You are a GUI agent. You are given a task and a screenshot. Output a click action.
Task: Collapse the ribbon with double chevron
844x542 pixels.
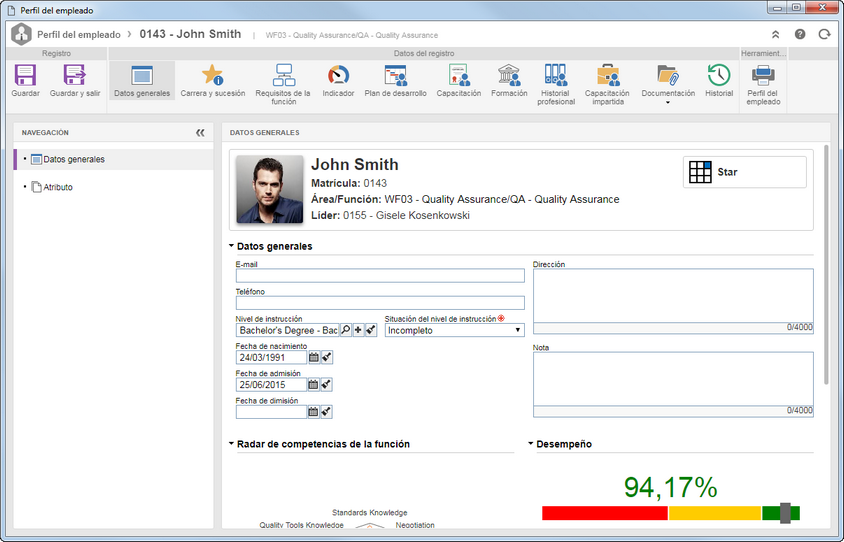[x=776, y=34]
